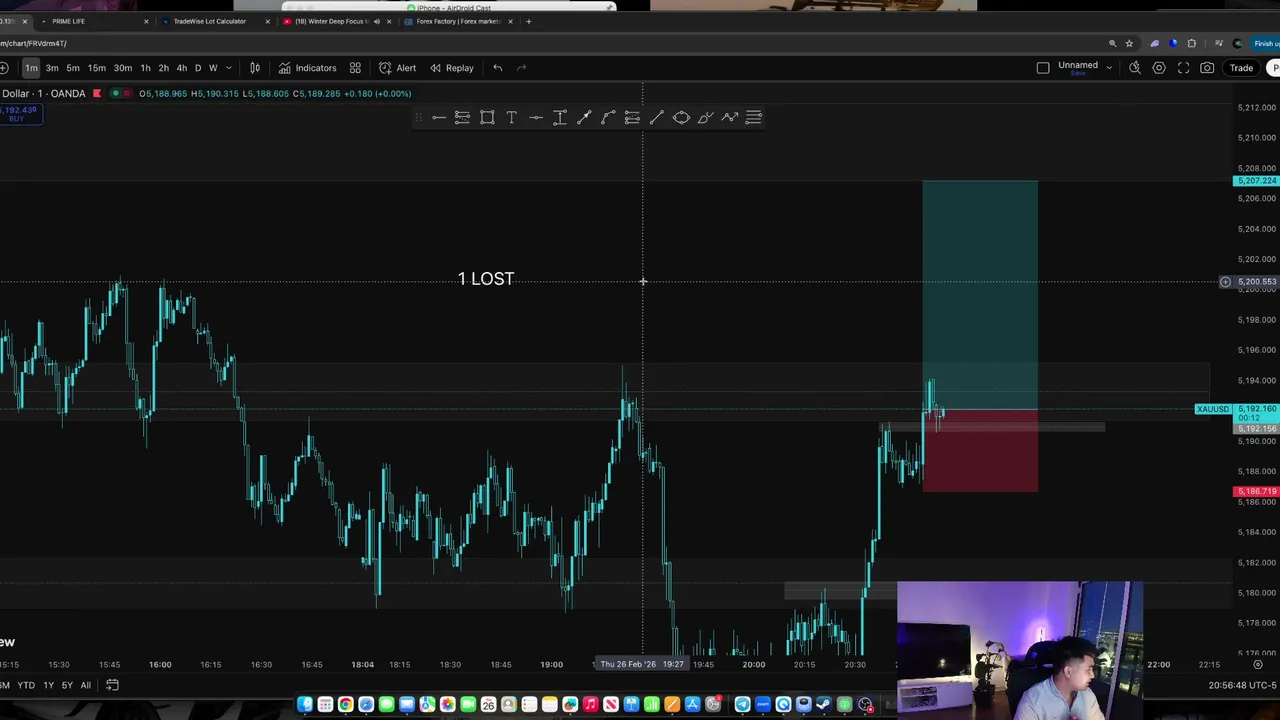Image resolution: width=1280 pixels, height=720 pixels.
Task: Select the diagonal line tool after Fib
Action: click(656, 118)
